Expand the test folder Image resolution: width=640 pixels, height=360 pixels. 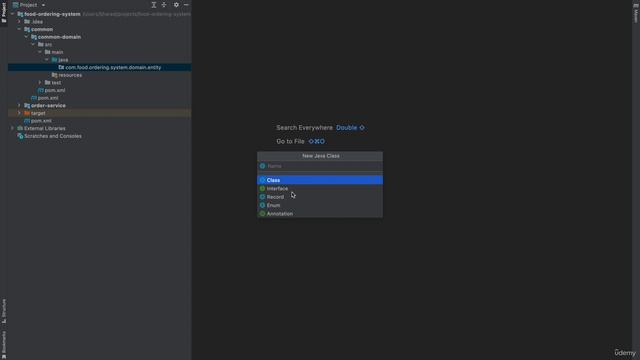(x=40, y=82)
